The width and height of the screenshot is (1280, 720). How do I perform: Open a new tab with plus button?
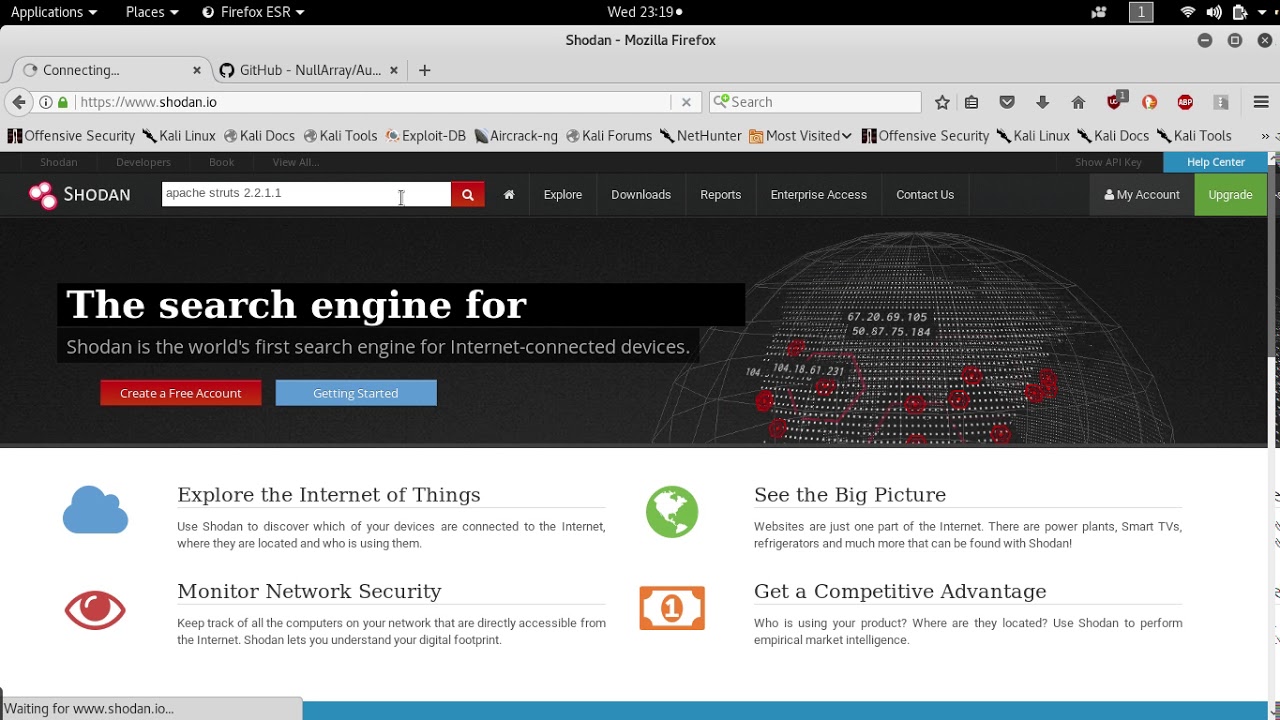[x=425, y=70]
